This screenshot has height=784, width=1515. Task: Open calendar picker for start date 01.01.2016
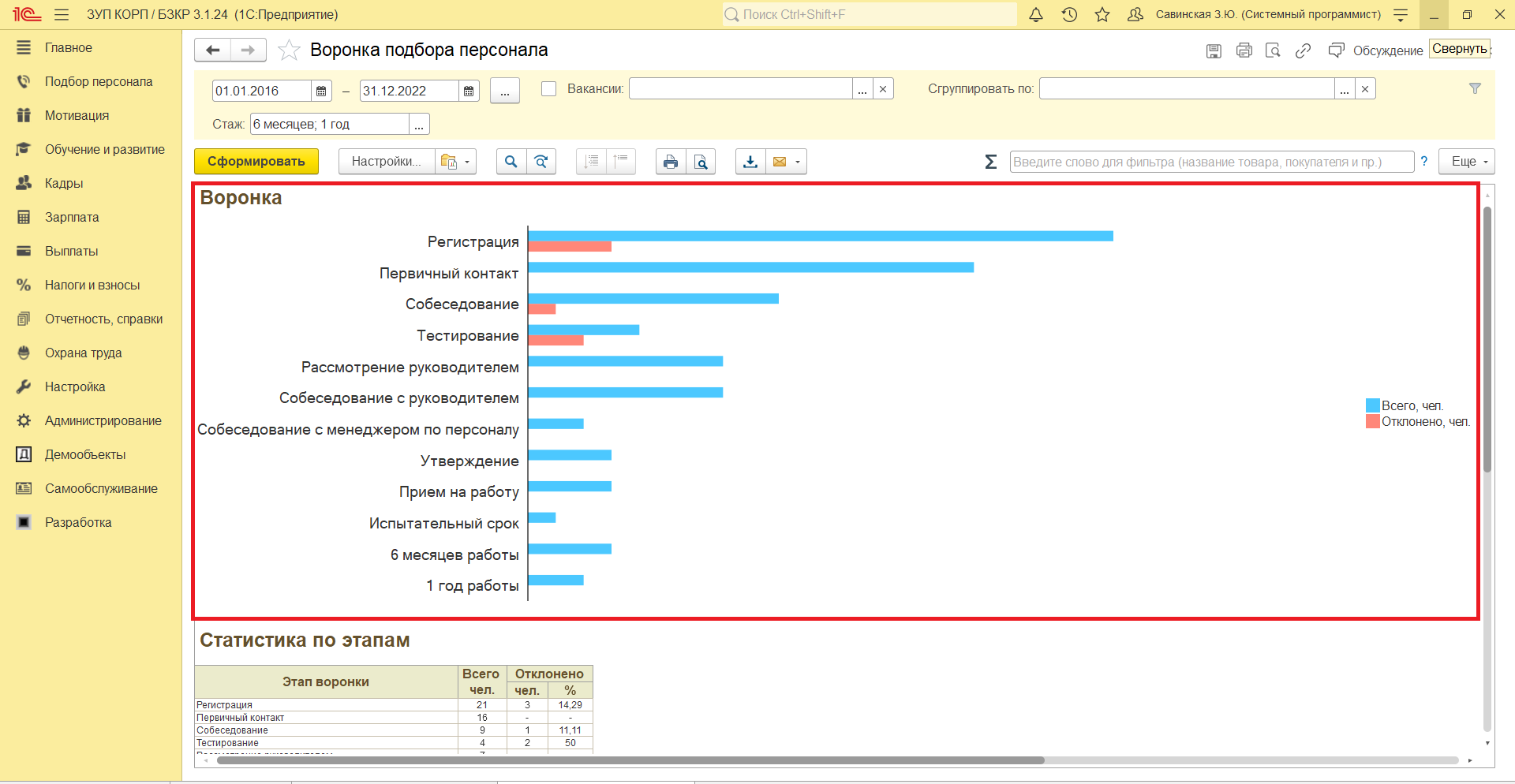[321, 91]
